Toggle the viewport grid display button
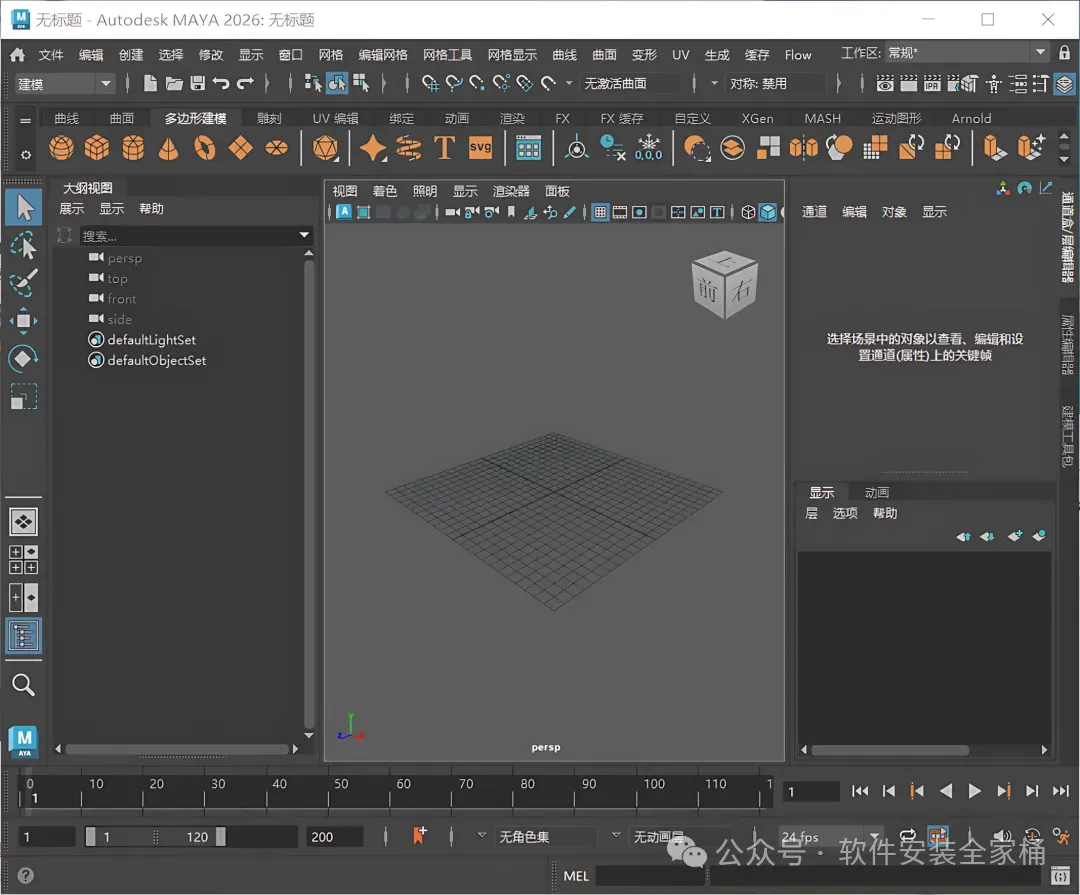Viewport: 1080px width, 895px height. point(600,212)
